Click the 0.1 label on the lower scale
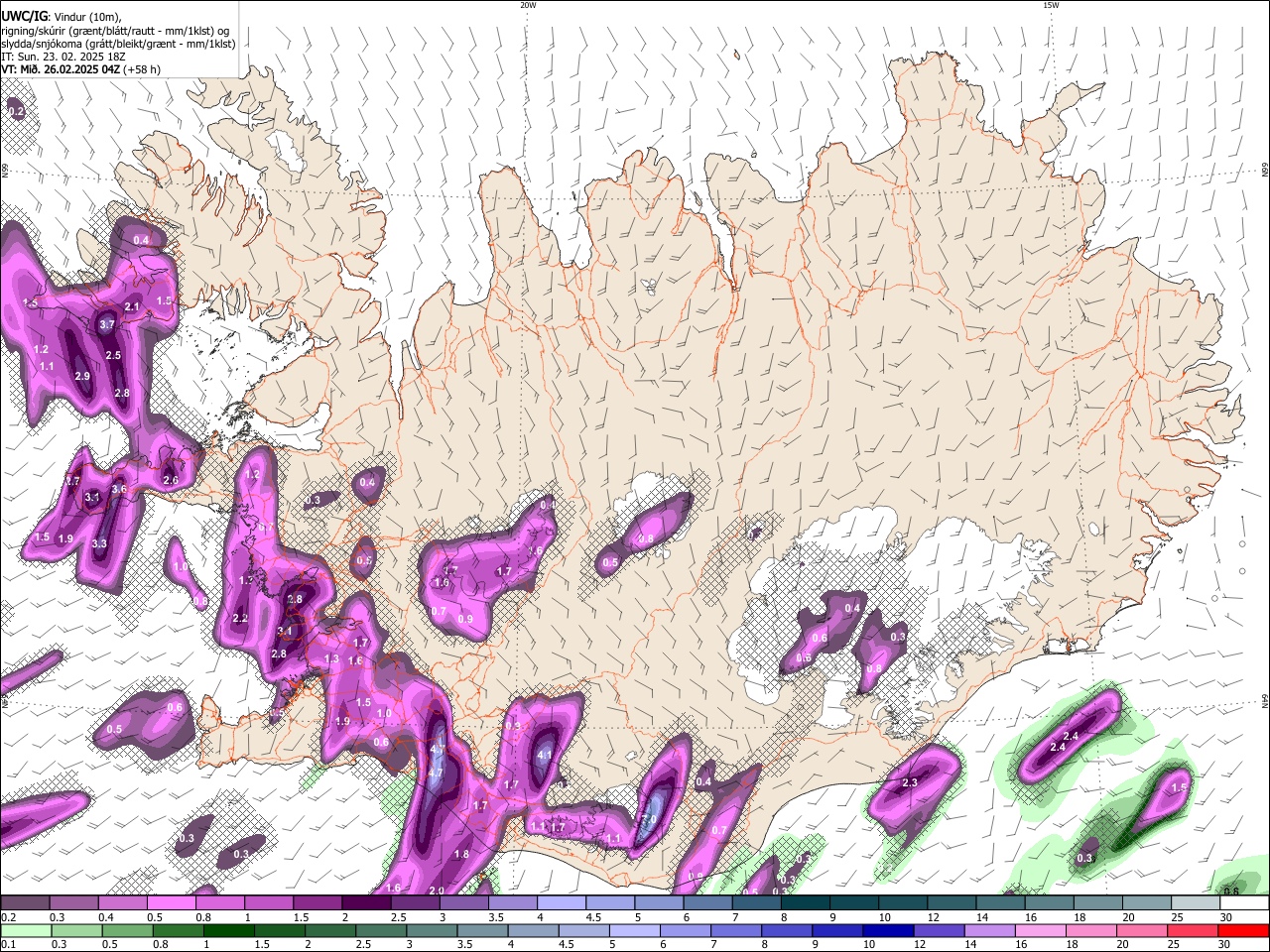The width and height of the screenshot is (1270, 952). coord(7,945)
